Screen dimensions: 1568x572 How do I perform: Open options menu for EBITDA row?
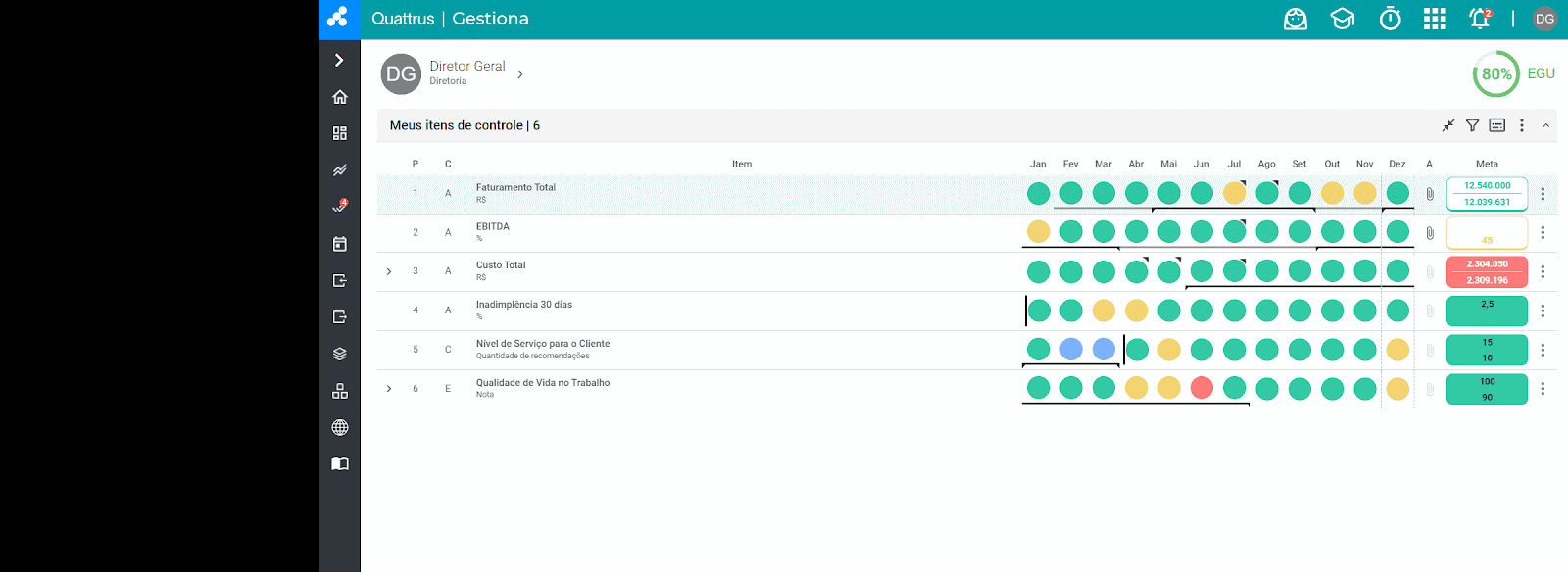coord(1543,233)
